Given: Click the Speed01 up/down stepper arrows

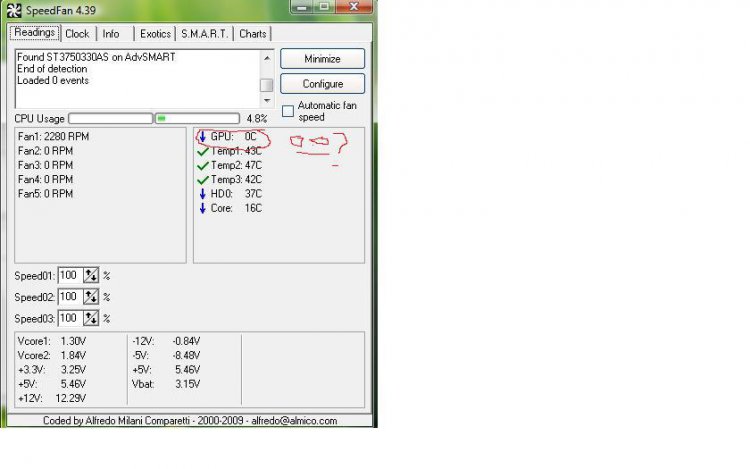Looking at the screenshot, I should (91, 275).
